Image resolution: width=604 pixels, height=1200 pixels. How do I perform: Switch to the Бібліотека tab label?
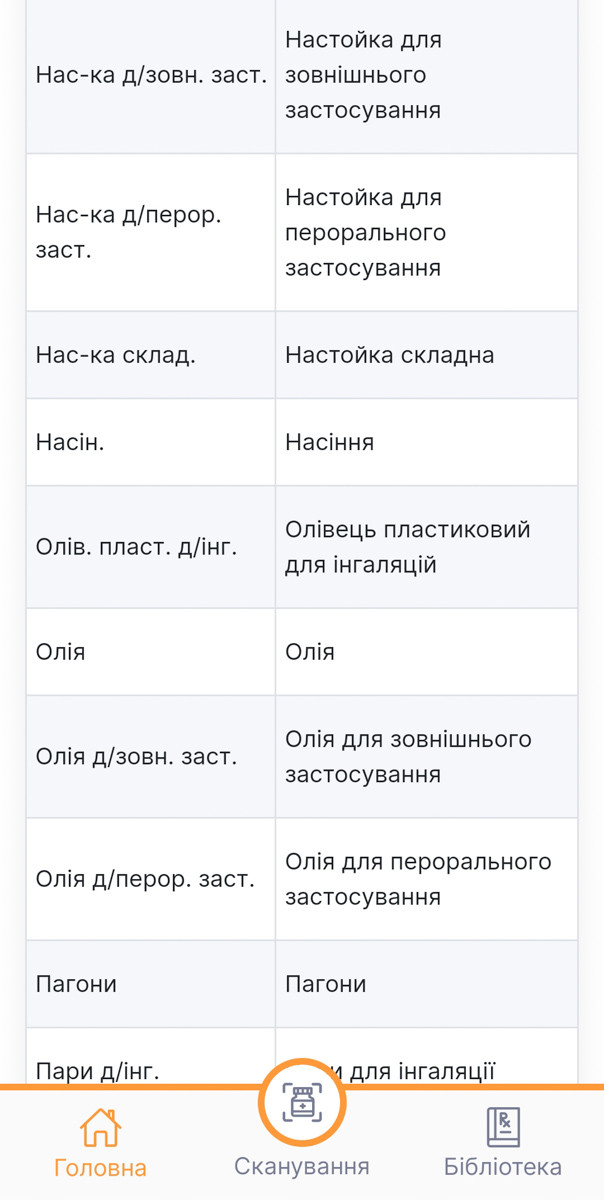(503, 1166)
